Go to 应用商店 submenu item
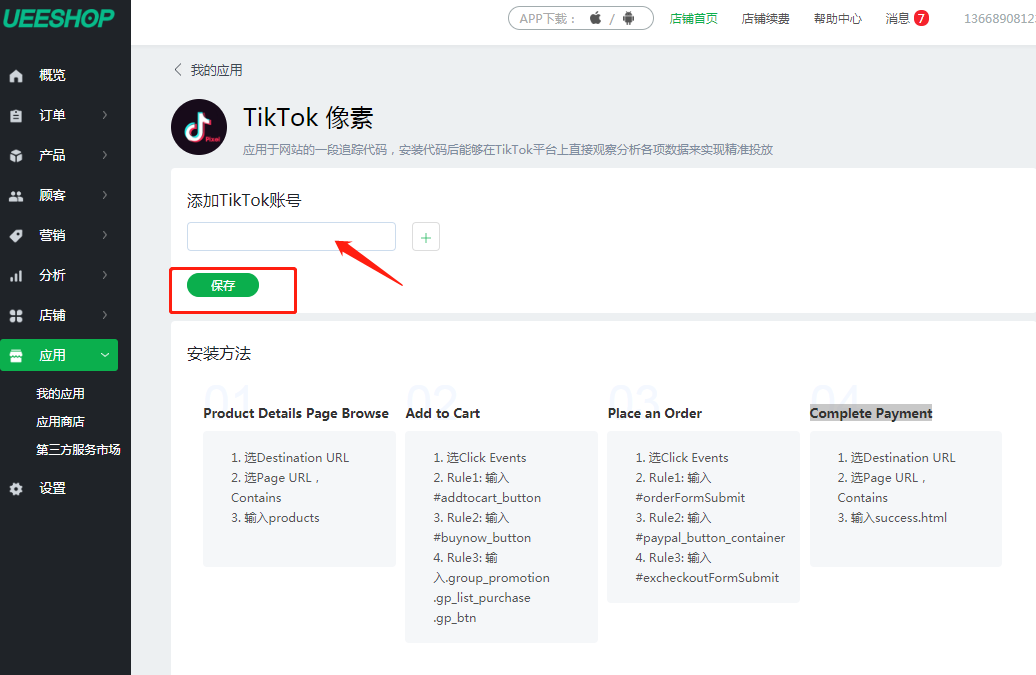 tap(60, 421)
